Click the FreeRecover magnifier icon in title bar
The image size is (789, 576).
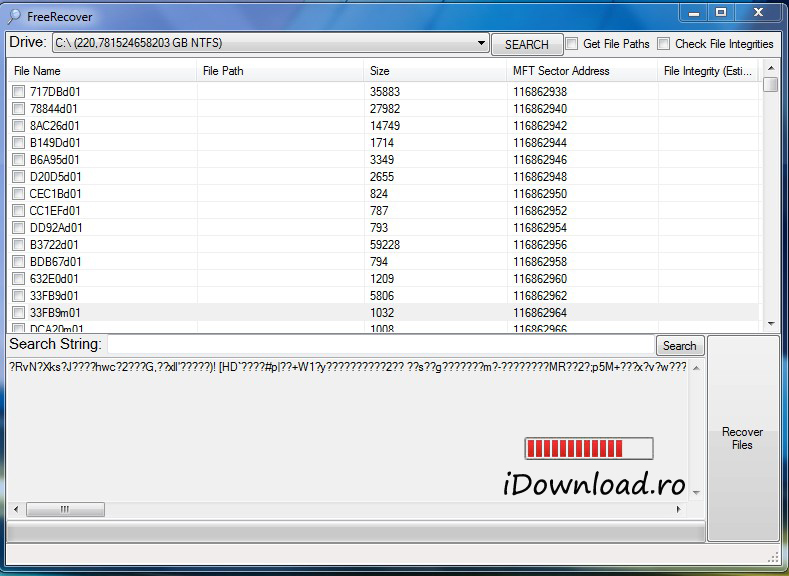point(14,16)
